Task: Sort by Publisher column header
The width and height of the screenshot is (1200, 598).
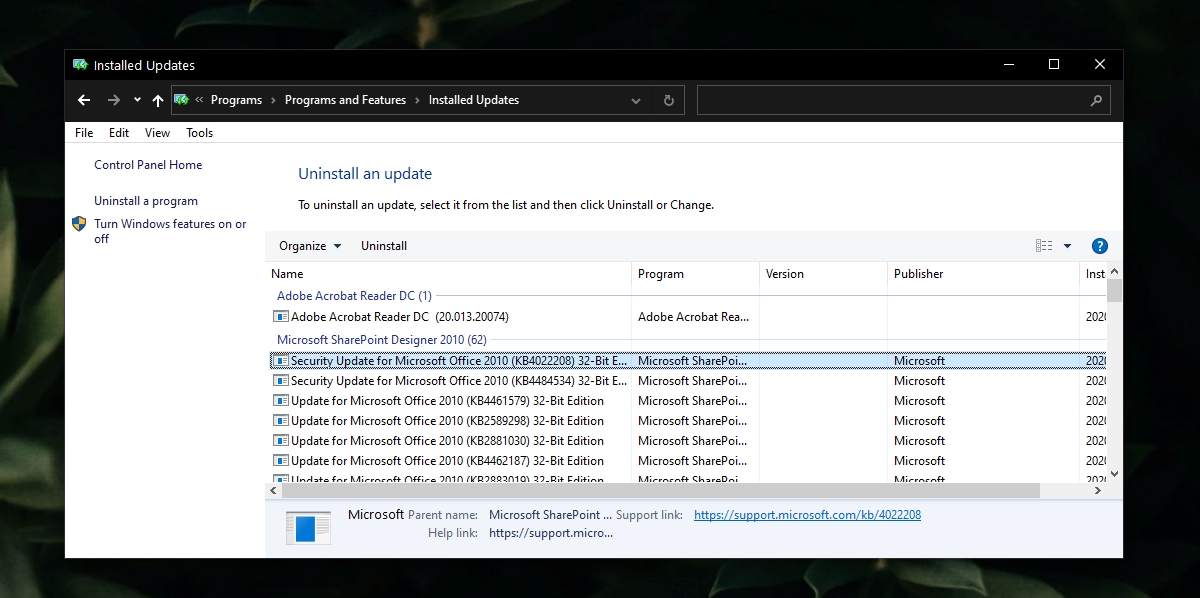Action: point(983,274)
